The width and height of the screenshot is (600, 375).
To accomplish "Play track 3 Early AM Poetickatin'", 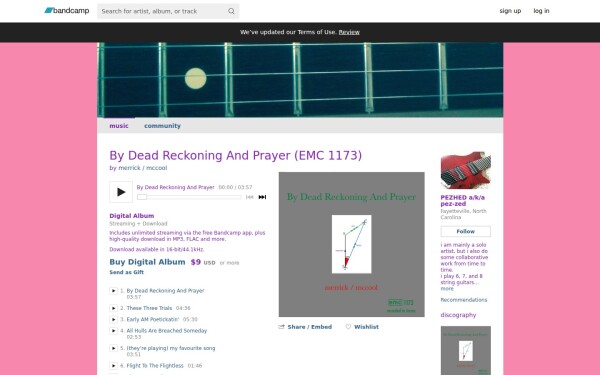I will [113, 319].
